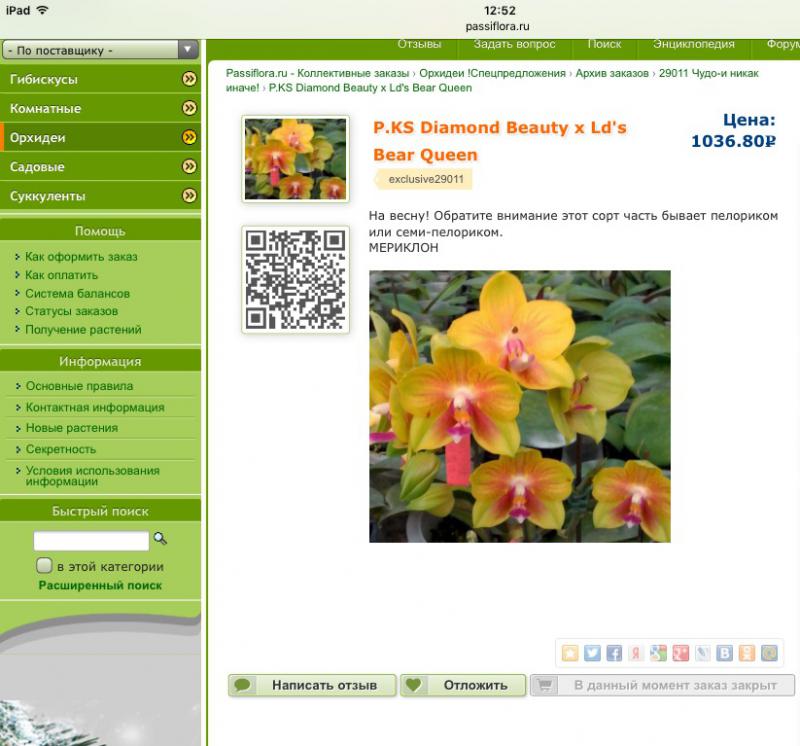Share the product on Facebook

tap(614, 653)
